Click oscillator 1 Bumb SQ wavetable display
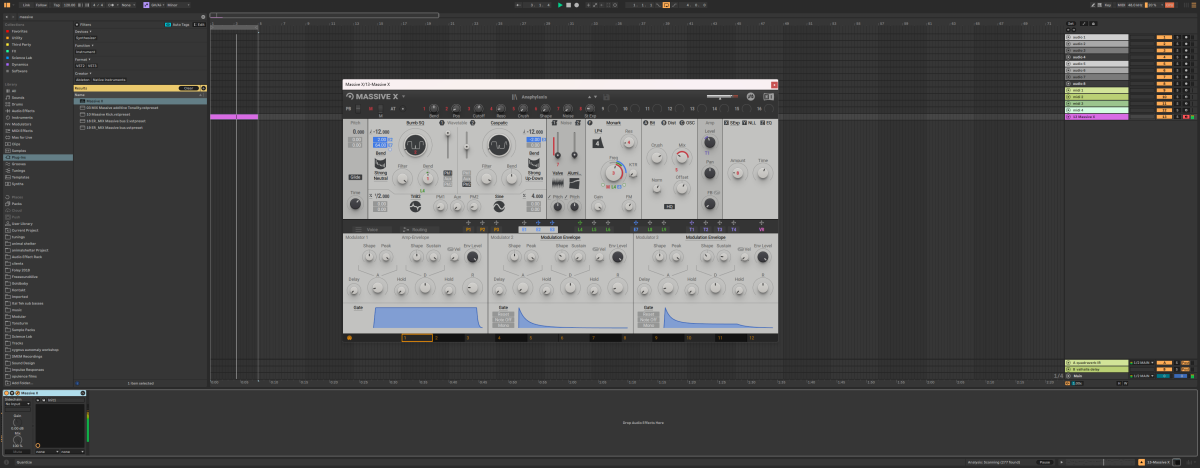The height and width of the screenshot is (468, 1200). (x=414, y=146)
